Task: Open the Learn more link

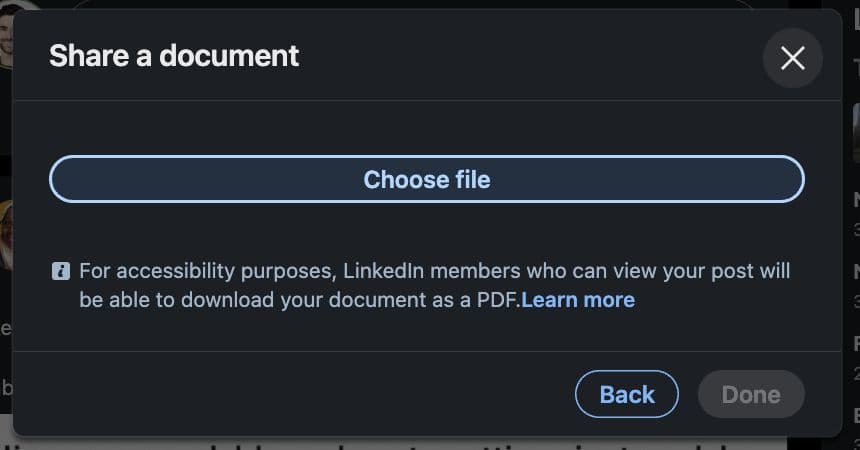Action: [x=578, y=300]
